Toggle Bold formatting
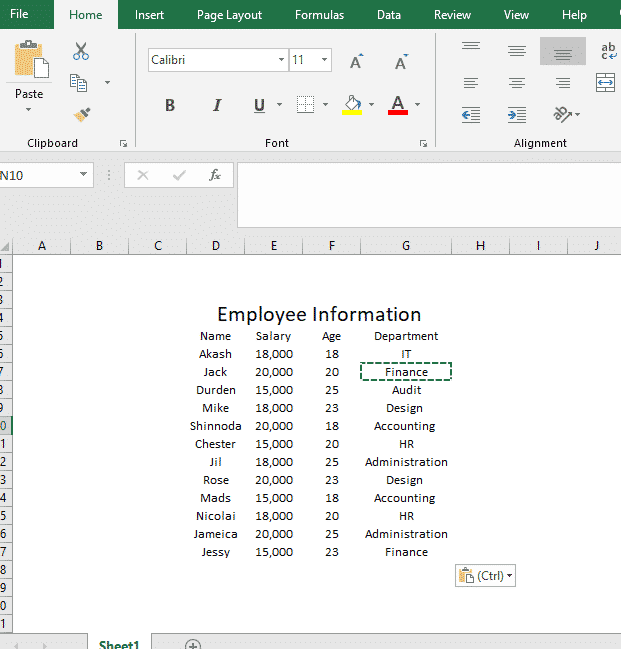Image resolution: width=621 pixels, height=649 pixels. [x=170, y=105]
